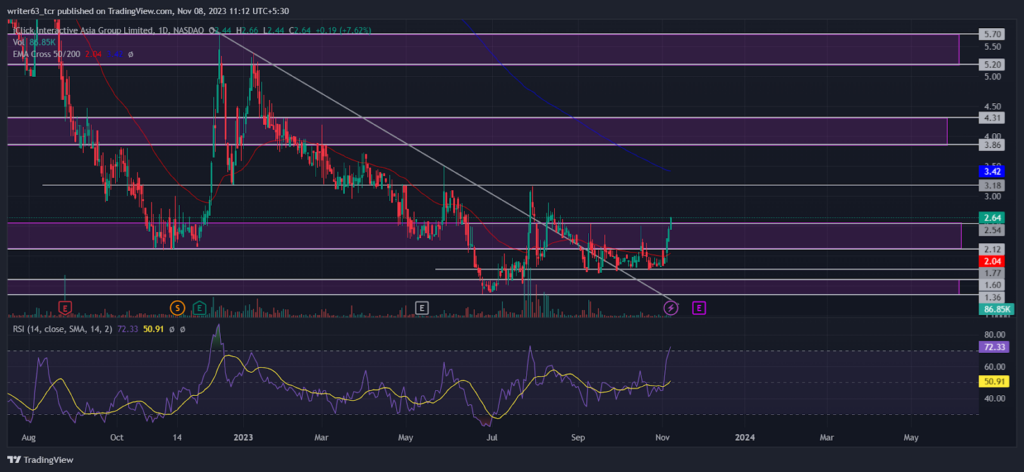Click the 1.36 price level label

pos(994,298)
